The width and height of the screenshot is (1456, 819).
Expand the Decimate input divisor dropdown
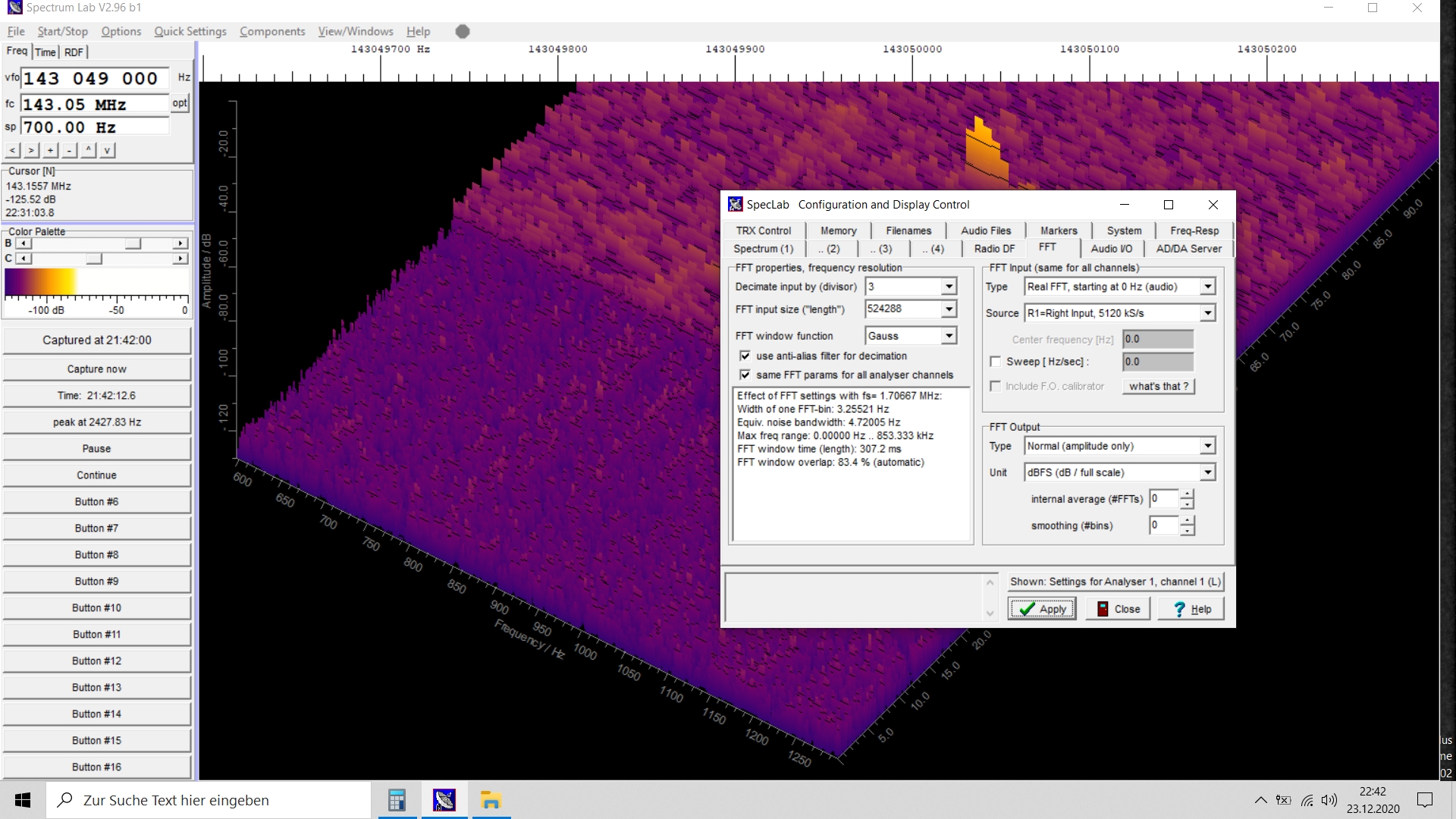(x=949, y=287)
